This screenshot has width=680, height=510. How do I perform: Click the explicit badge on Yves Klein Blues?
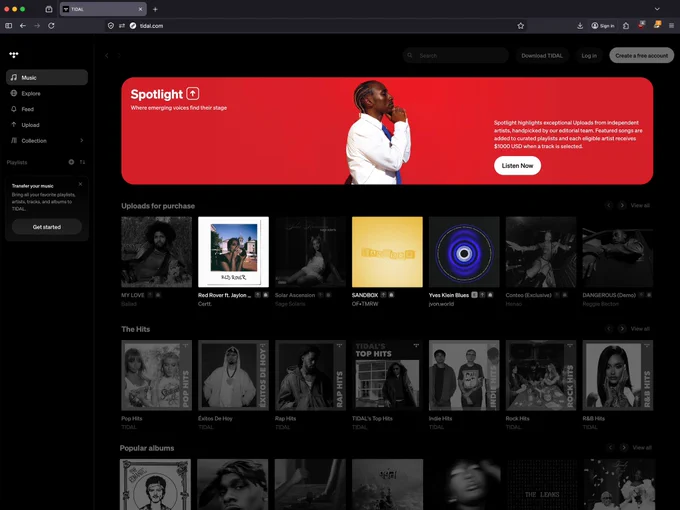point(474,295)
